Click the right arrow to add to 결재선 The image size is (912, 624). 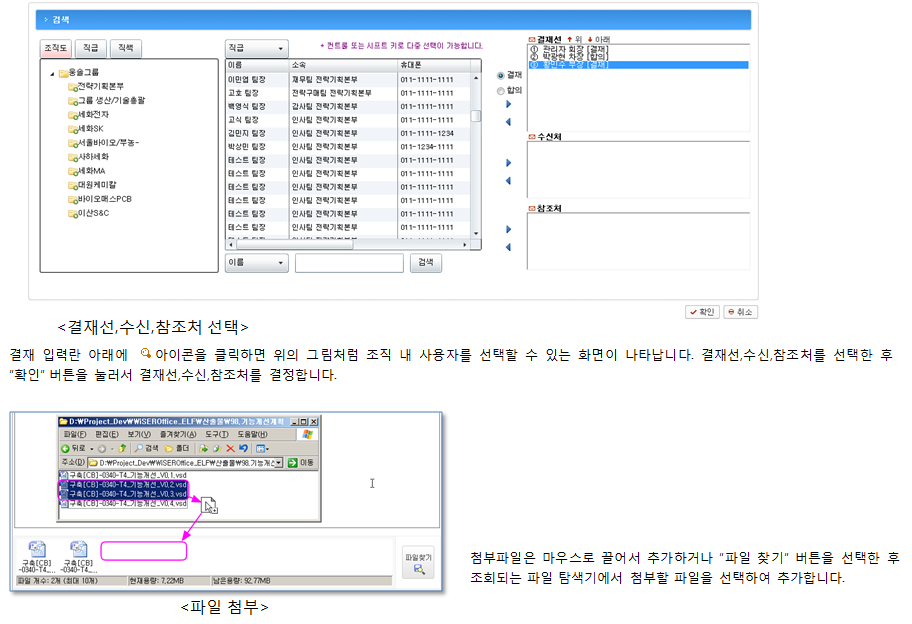point(508,104)
